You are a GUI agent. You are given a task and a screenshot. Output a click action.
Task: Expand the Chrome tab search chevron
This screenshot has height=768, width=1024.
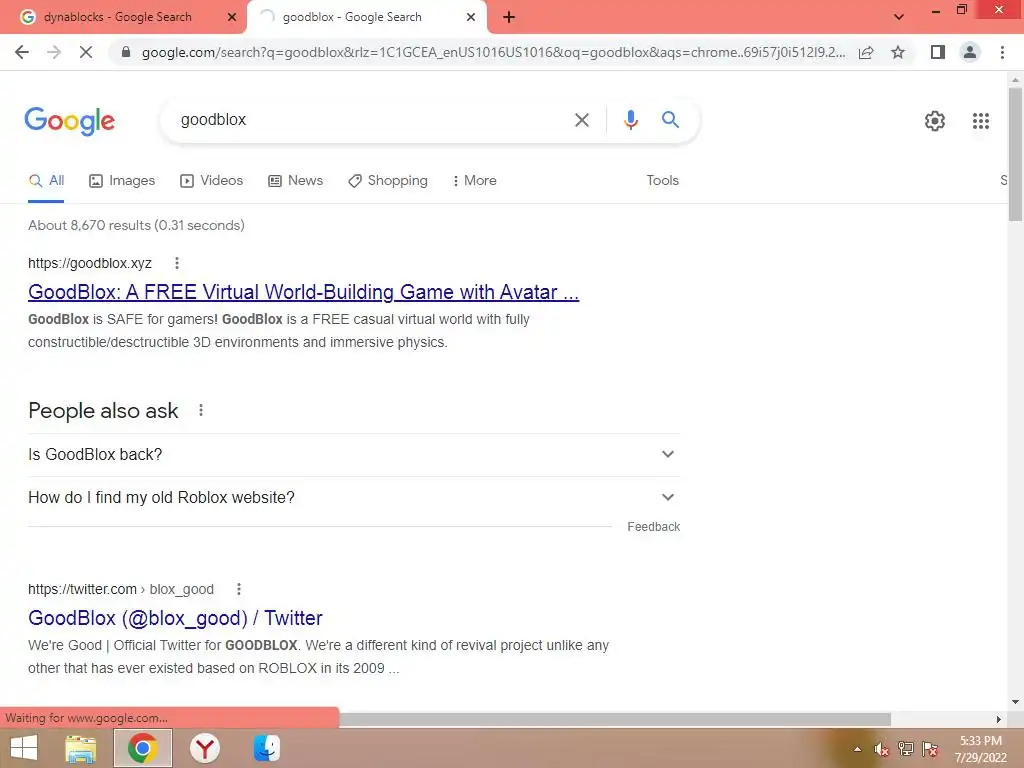[x=899, y=17]
